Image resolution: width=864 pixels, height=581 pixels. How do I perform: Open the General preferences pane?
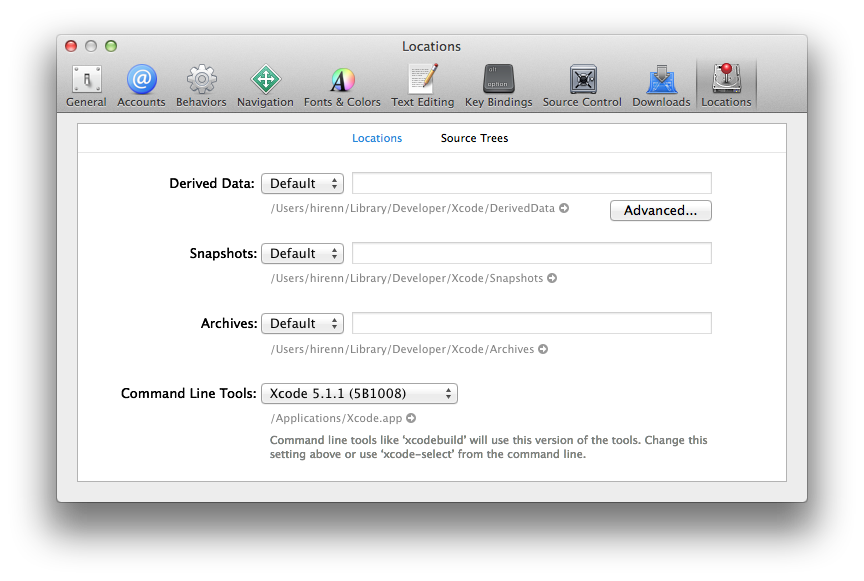click(87, 85)
